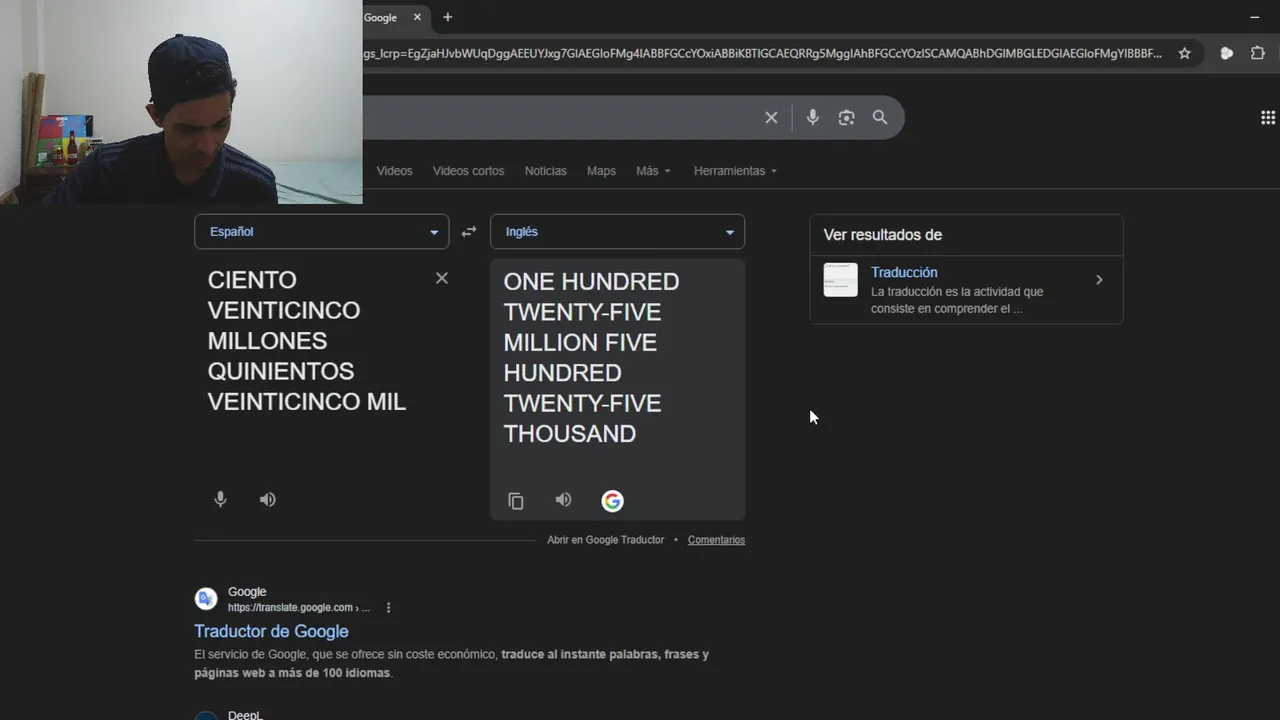Dictate source text with microphone
Viewport: 1280px width, 720px height.
tap(220, 499)
